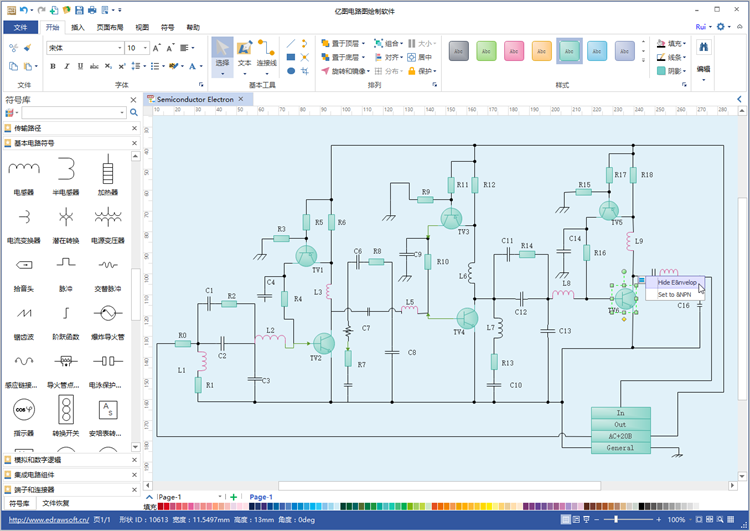Close the 传输路径 library section

point(134,128)
